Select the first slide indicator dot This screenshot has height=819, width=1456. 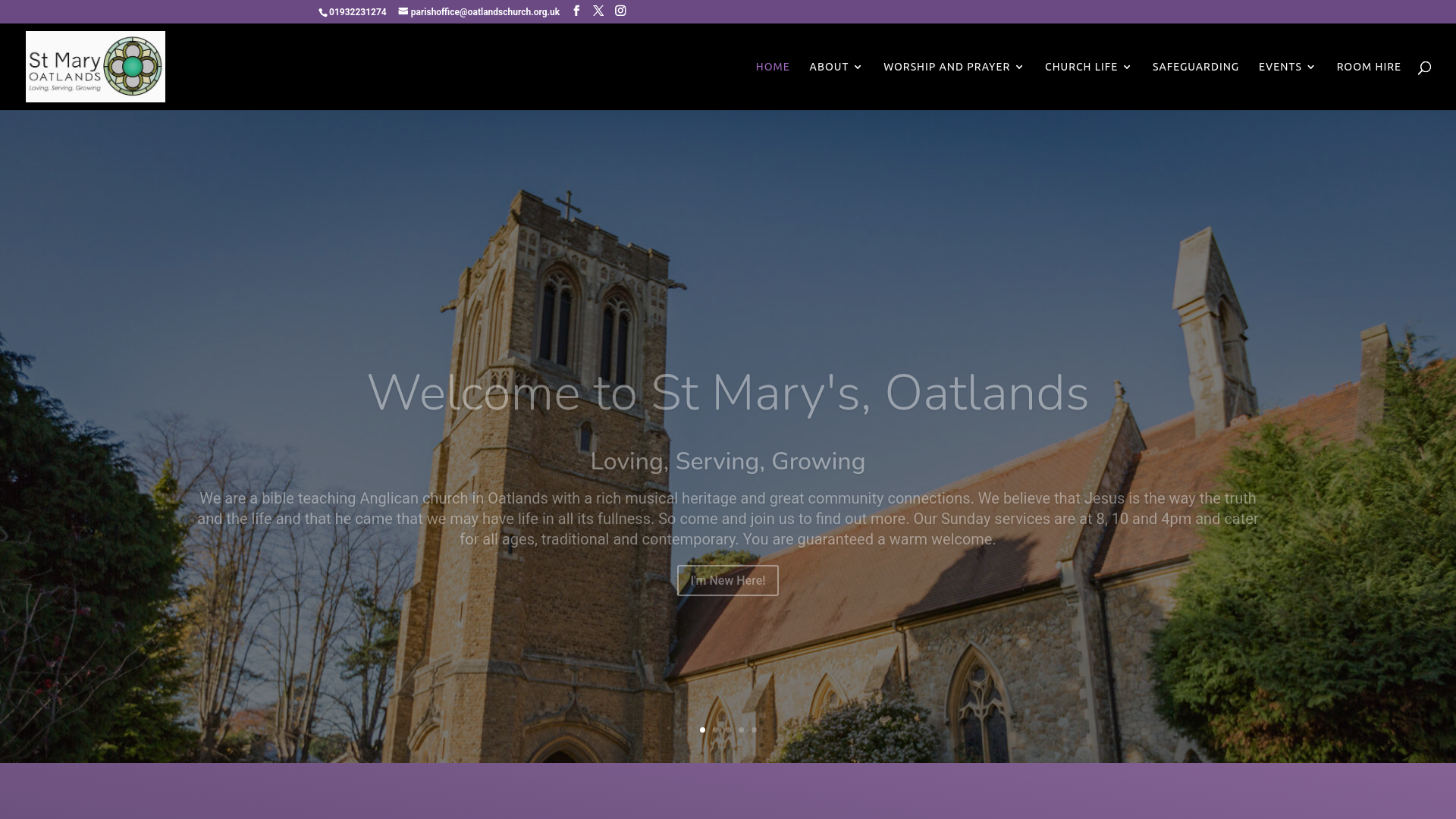tap(702, 730)
